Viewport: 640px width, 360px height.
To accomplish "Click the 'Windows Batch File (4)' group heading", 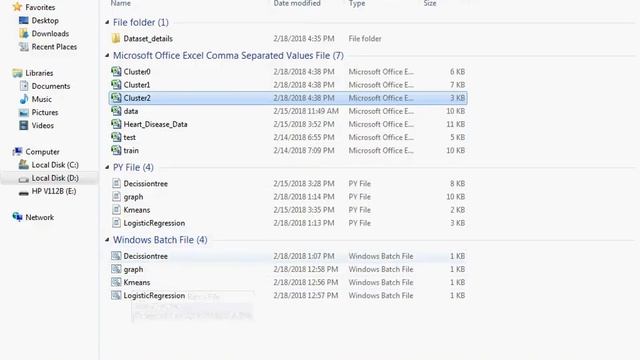I will click(x=160, y=240).
